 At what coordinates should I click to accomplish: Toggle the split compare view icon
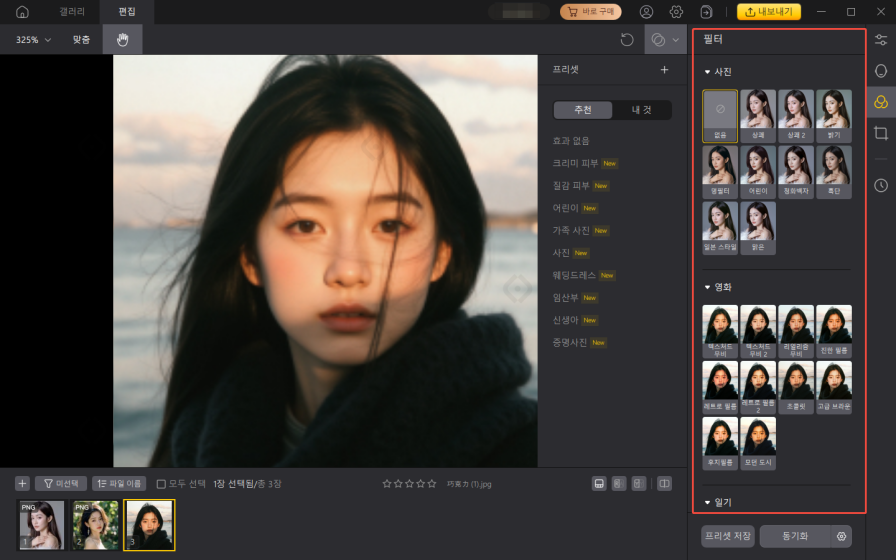pyautogui.click(x=664, y=484)
